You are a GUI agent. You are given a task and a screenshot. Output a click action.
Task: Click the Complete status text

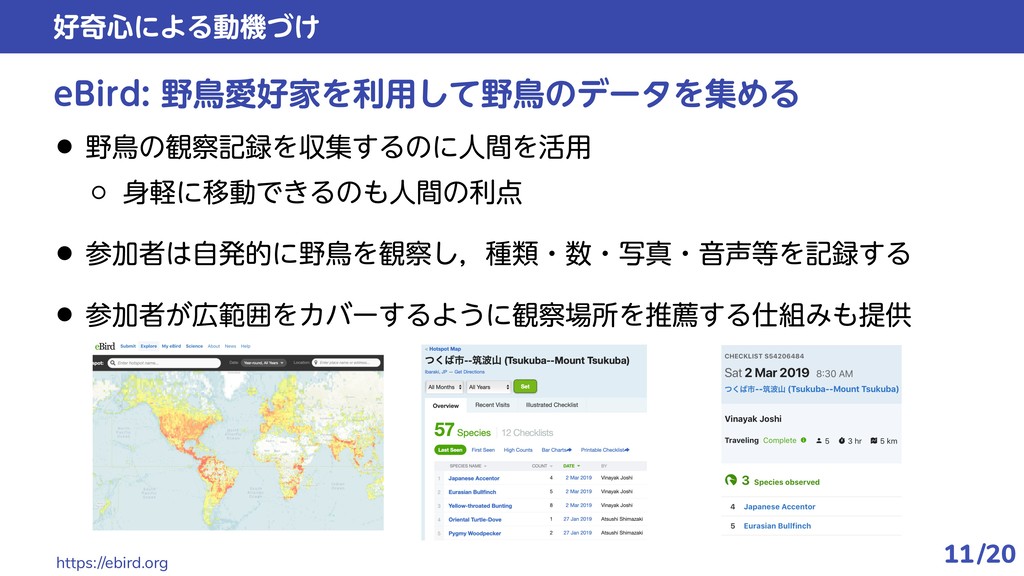pos(780,440)
